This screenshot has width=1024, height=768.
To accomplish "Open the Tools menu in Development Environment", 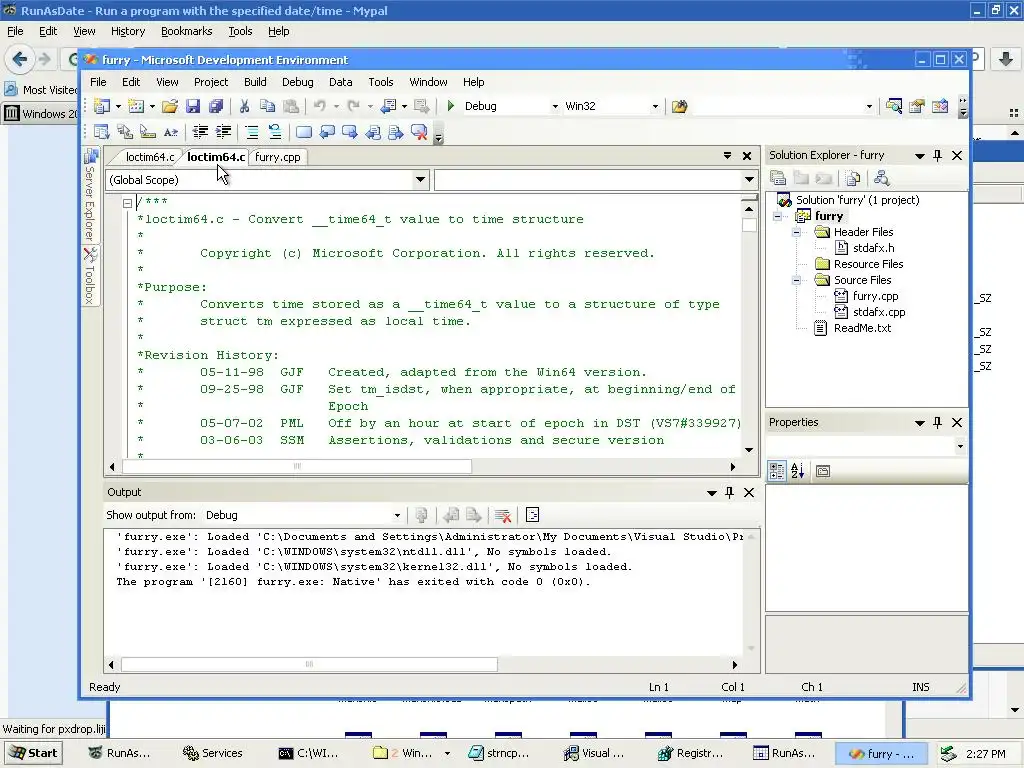I will [381, 82].
